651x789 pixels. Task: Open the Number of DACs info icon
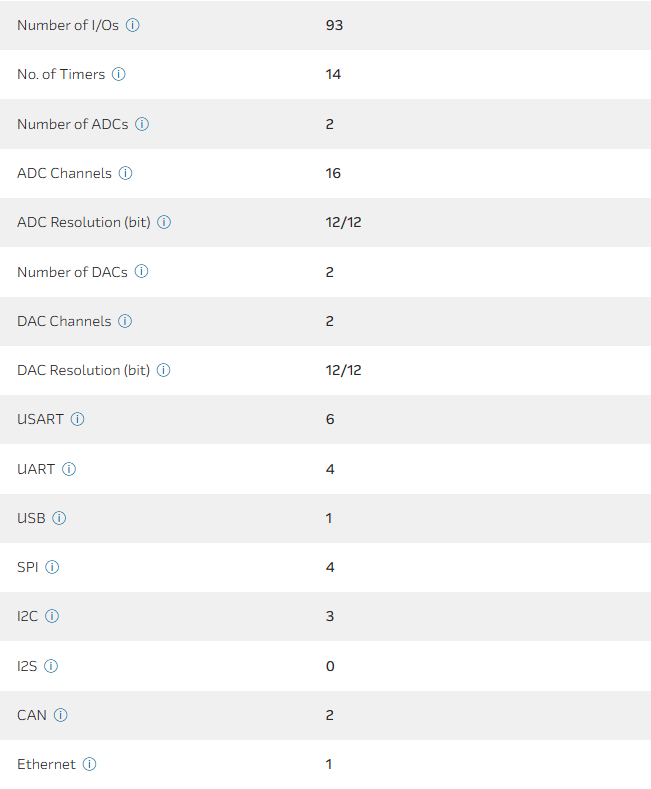[x=141, y=271]
